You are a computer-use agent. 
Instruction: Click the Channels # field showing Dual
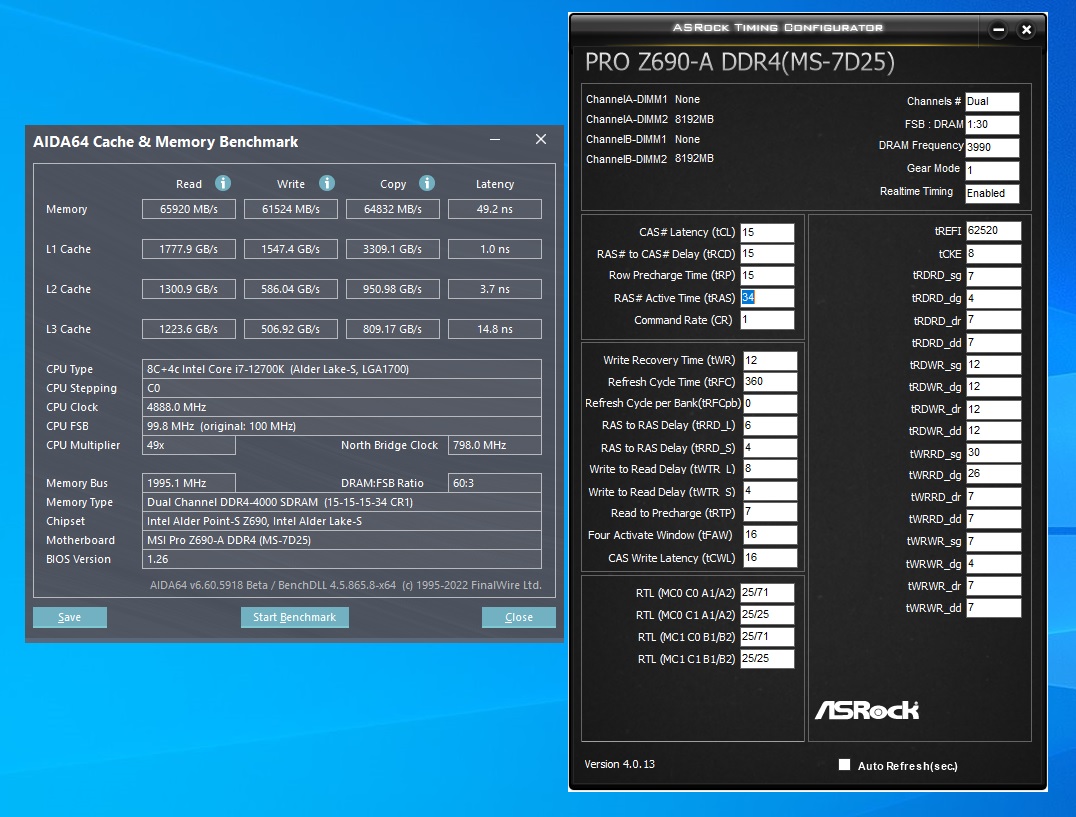(992, 102)
